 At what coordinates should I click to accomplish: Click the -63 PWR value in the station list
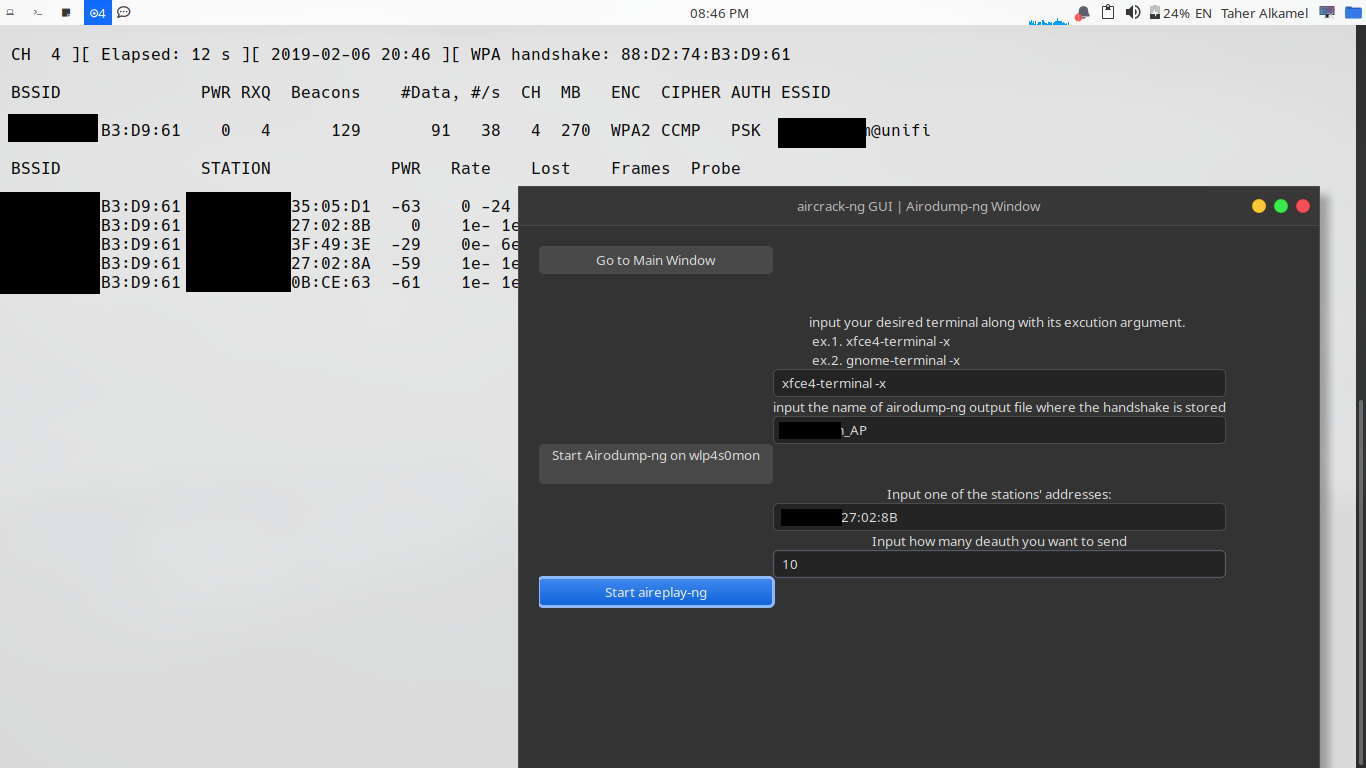pyautogui.click(x=406, y=206)
